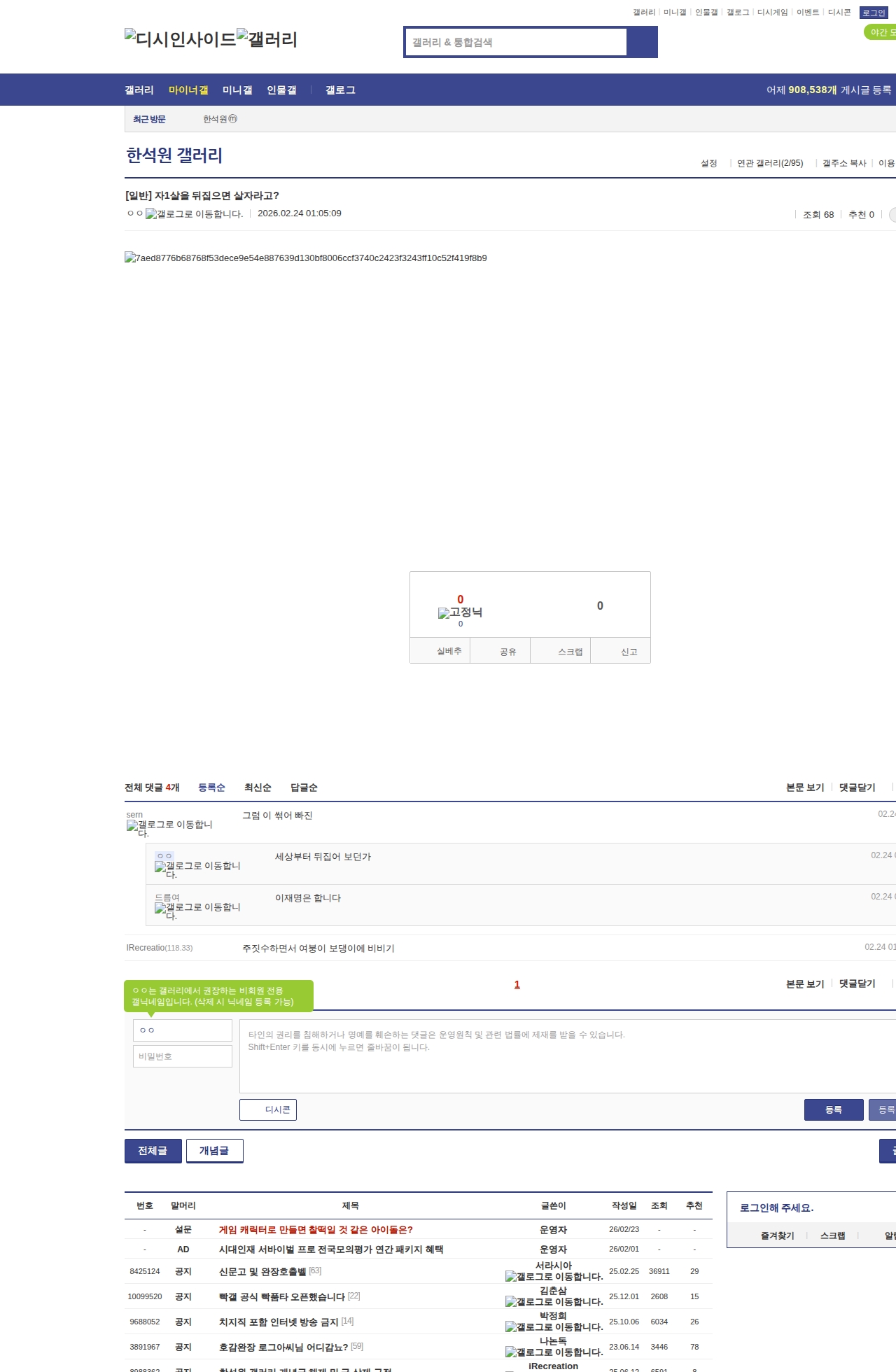Click the 갤러리 logo image beside site logo

267,39
